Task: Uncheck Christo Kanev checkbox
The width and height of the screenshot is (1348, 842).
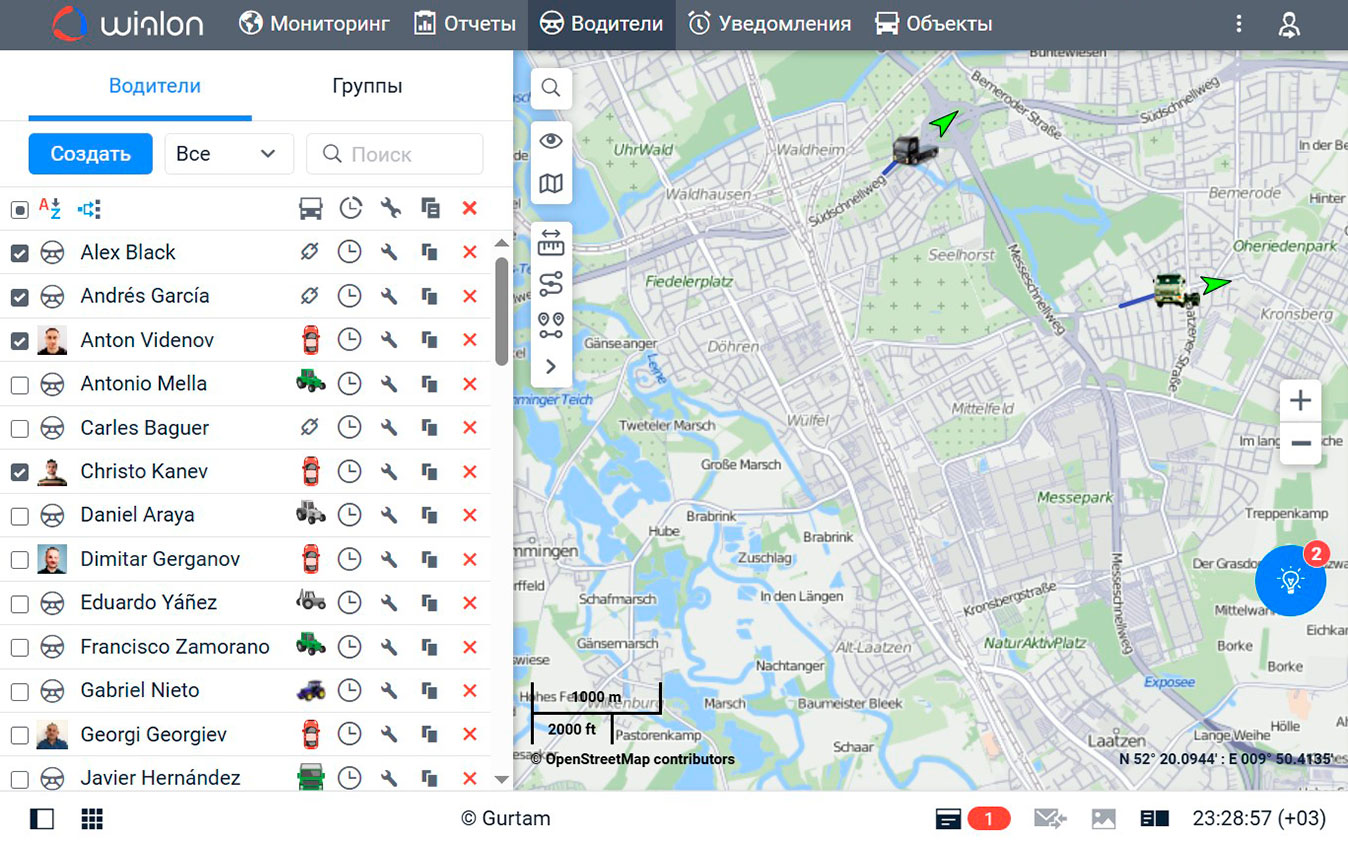Action: tap(19, 472)
